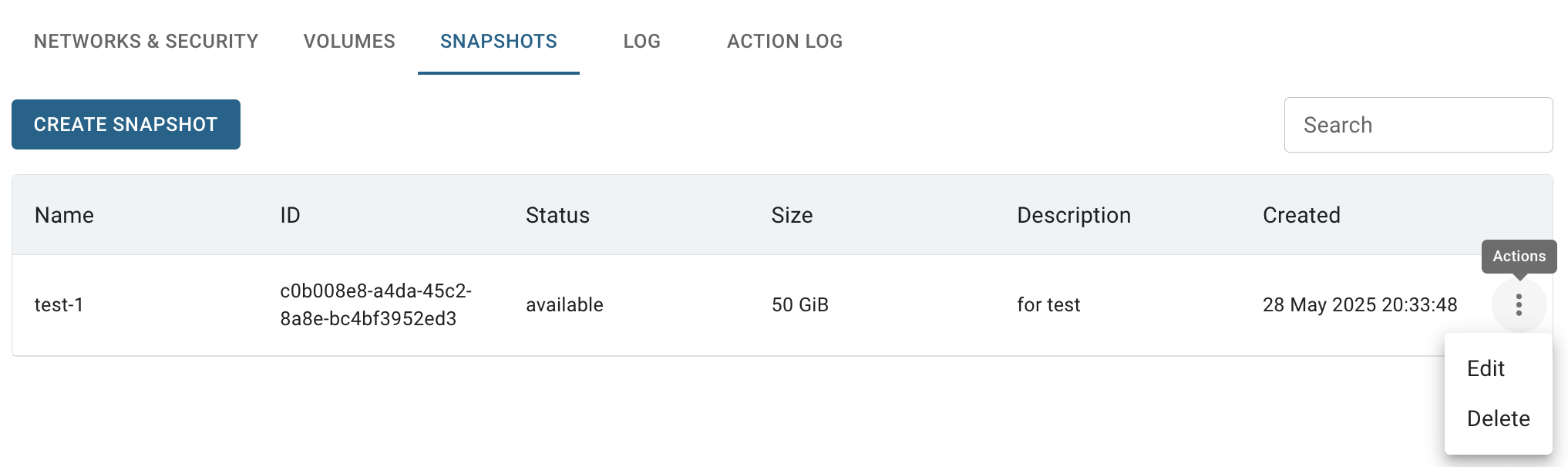This screenshot has width=1568, height=467.
Task: Switch to the Networks & Security tab
Action: point(146,41)
